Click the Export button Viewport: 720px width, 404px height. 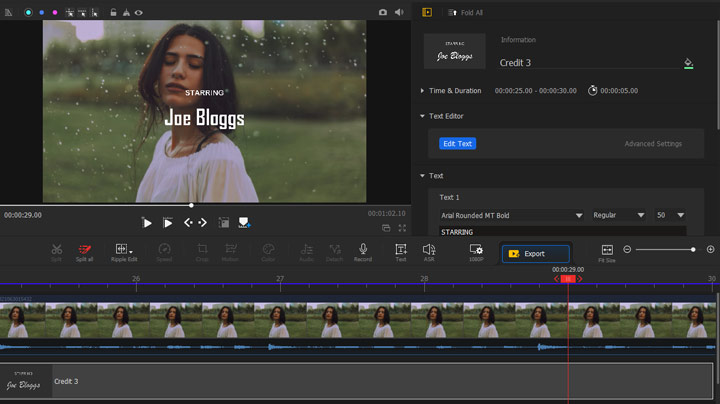coord(535,254)
